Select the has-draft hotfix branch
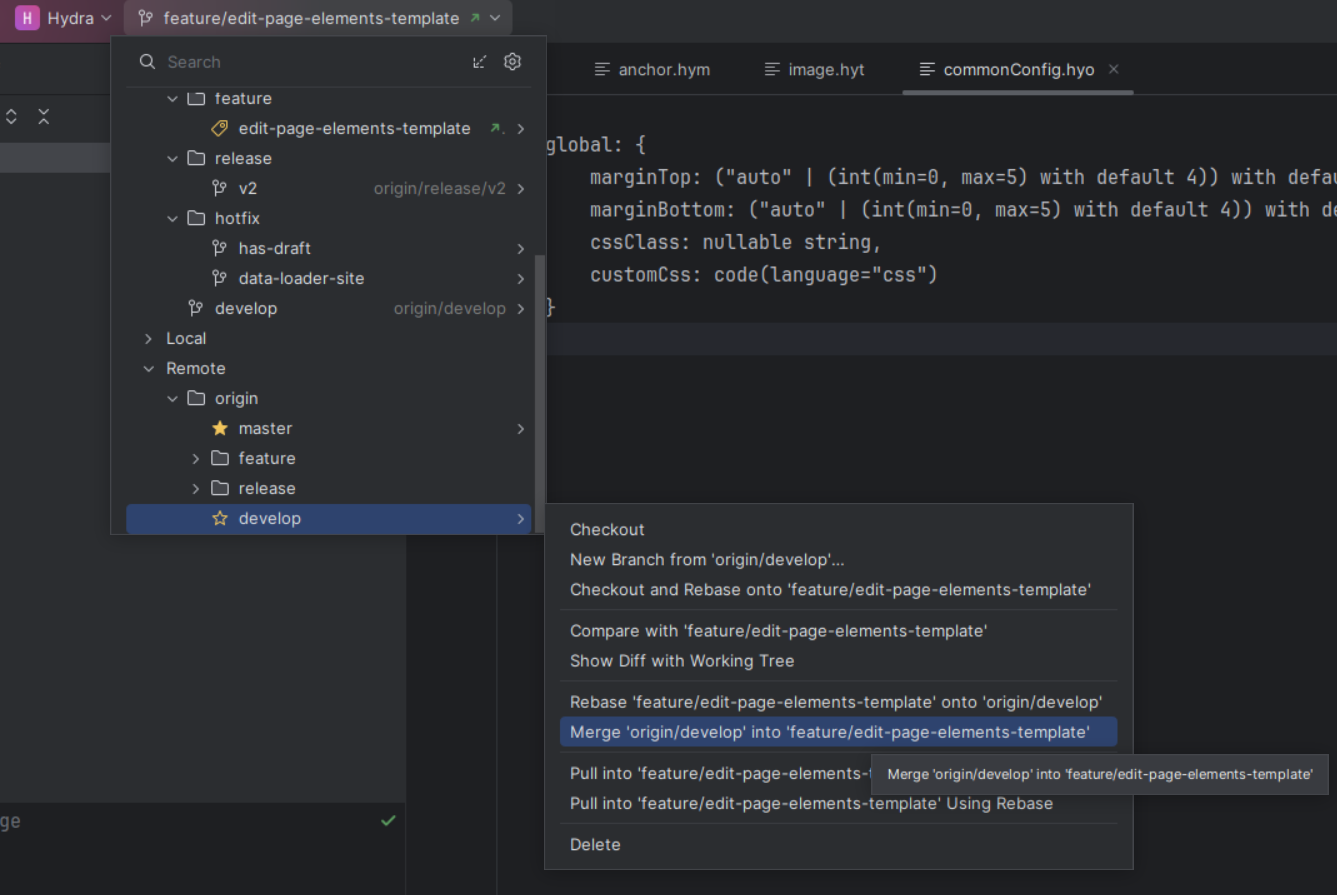Image resolution: width=1337 pixels, height=895 pixels. pos(275,248)
